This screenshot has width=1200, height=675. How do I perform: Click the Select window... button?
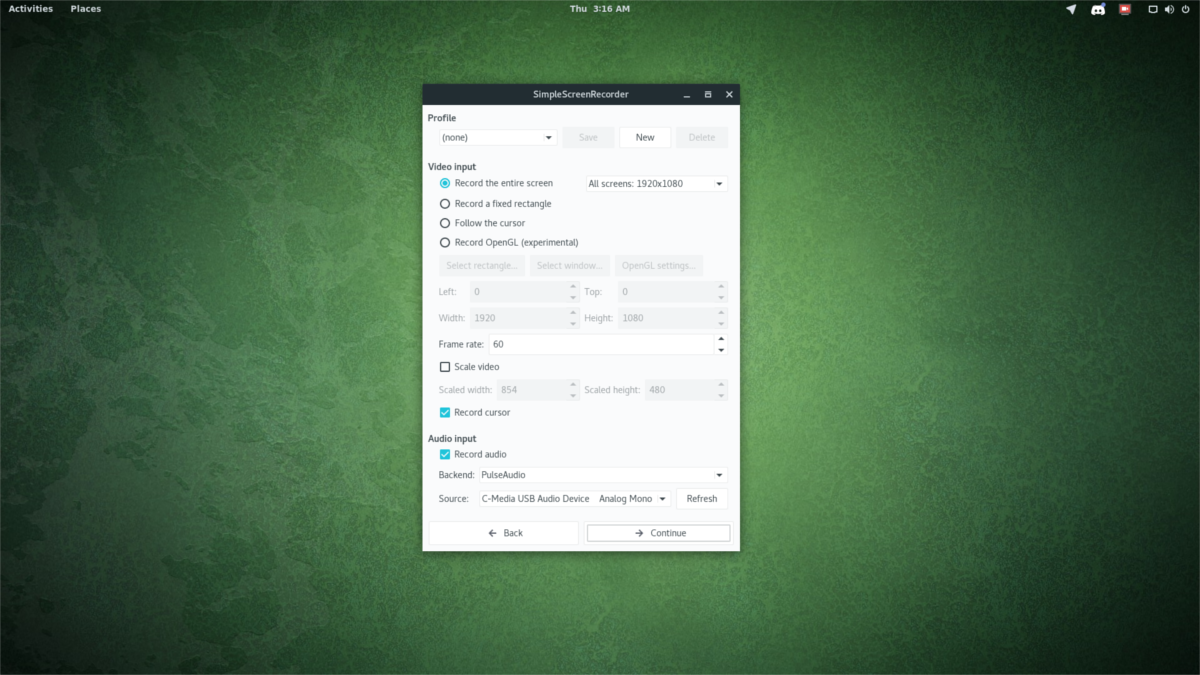click(x=570, y=265)
